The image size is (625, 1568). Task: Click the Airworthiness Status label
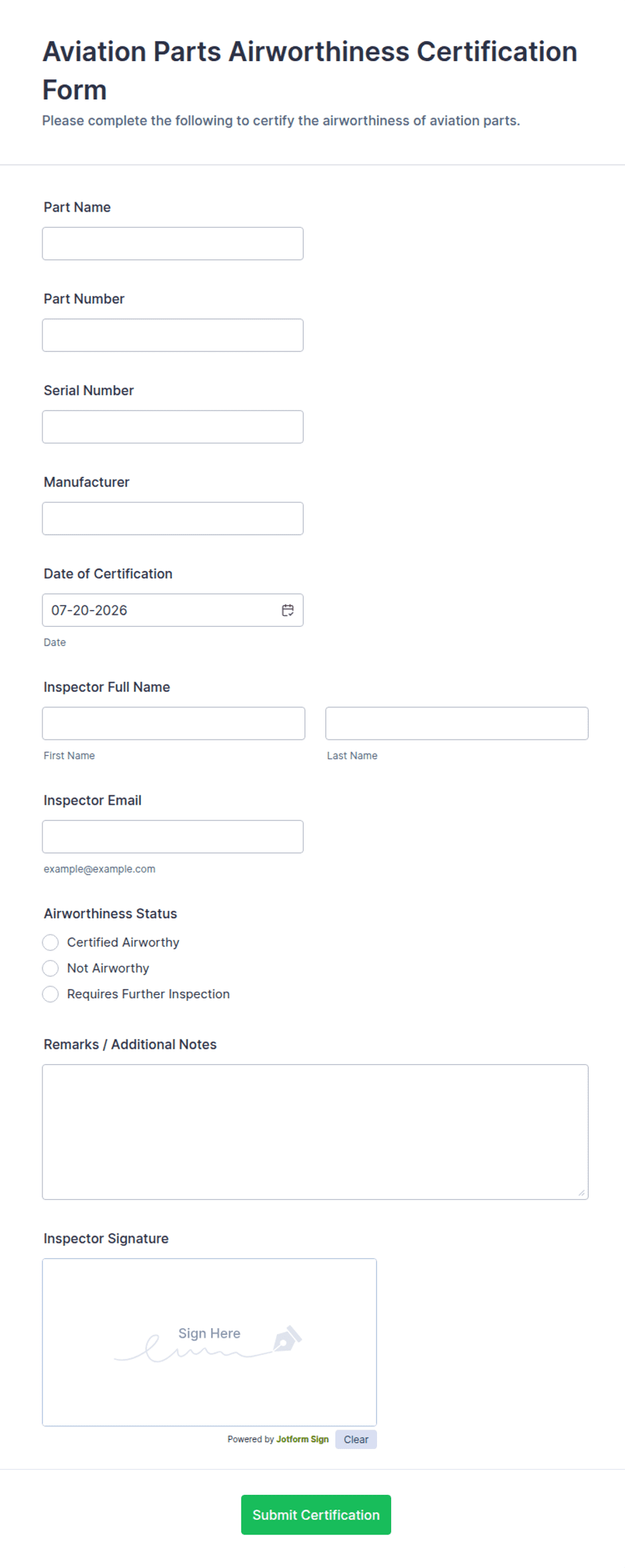[x=110, y=914]
